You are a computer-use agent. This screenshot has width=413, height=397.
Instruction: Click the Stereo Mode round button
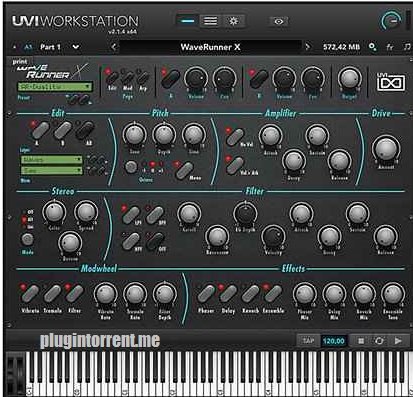click(x=27, y=239)
